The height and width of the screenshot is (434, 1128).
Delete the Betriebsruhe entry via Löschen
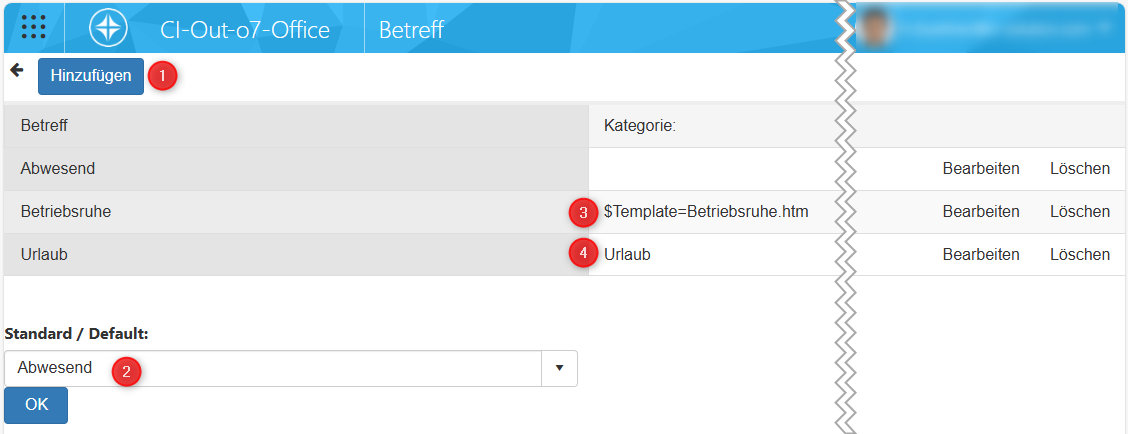[1079, 212]
